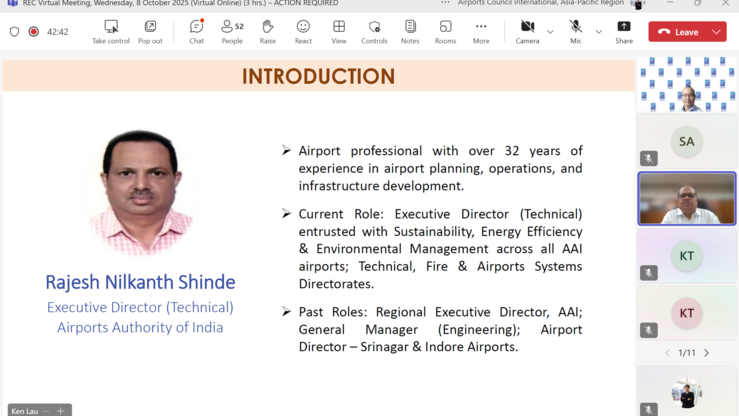Turn on the Camera
Screen dimensions: 739x416
(x=527, y=31)
